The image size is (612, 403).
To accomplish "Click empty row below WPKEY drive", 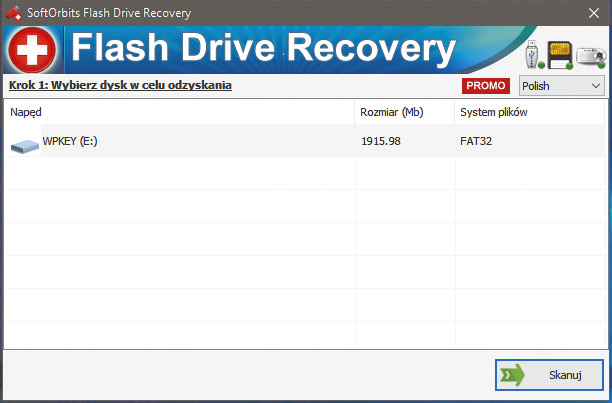I will tap(180, 175).
